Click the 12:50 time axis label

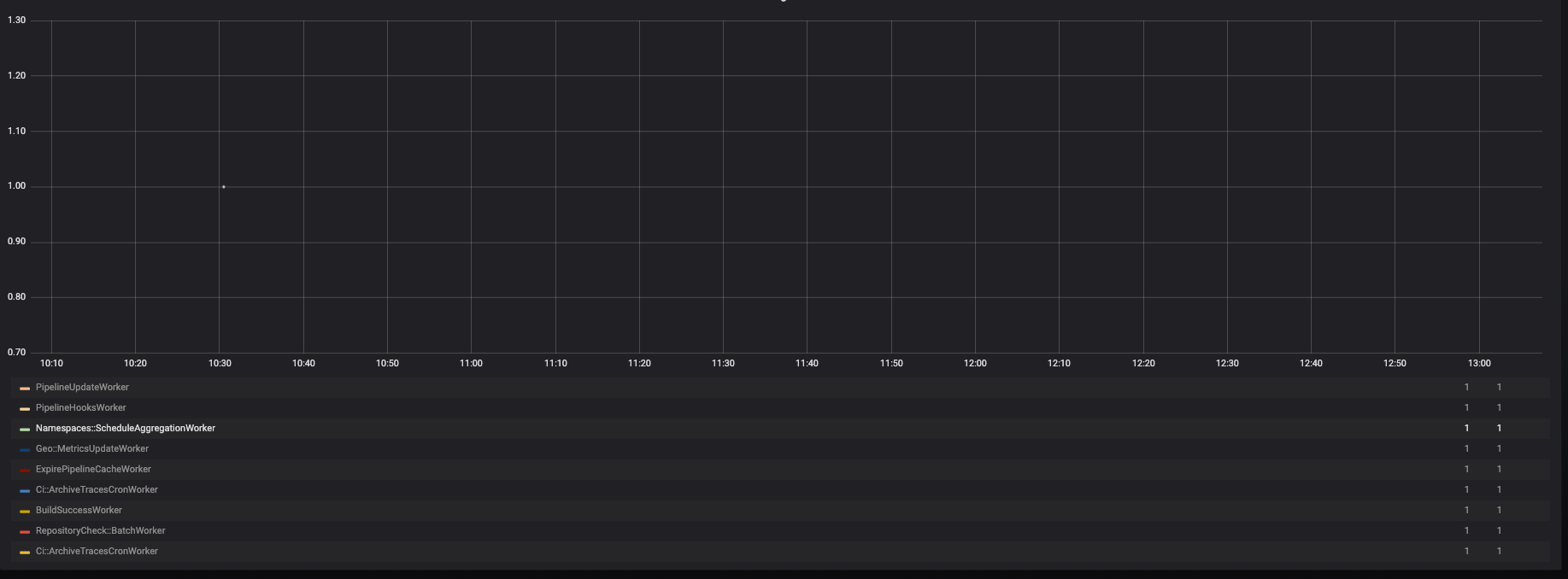[1395, 364]
